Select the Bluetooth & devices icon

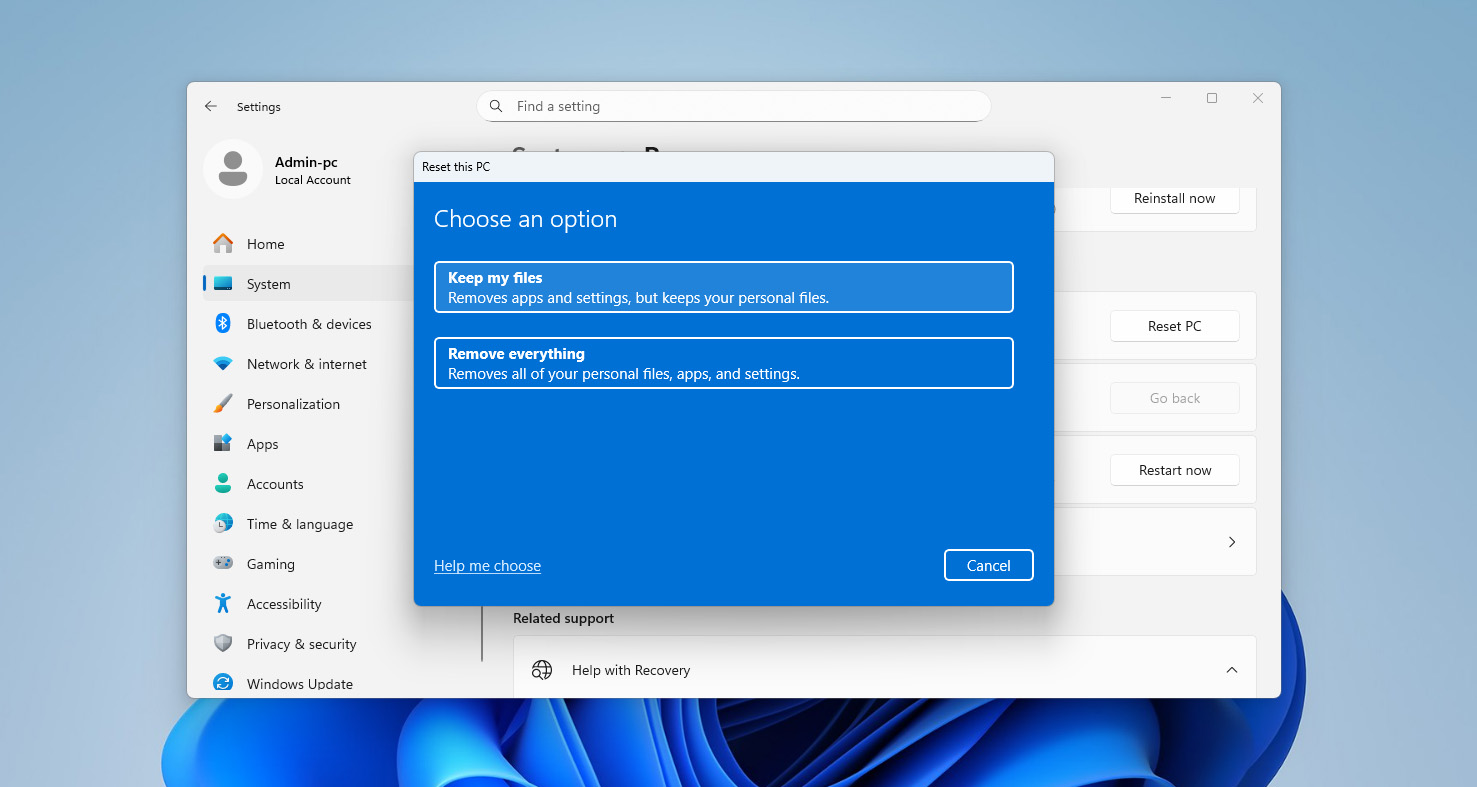click(x=223, y=324)
